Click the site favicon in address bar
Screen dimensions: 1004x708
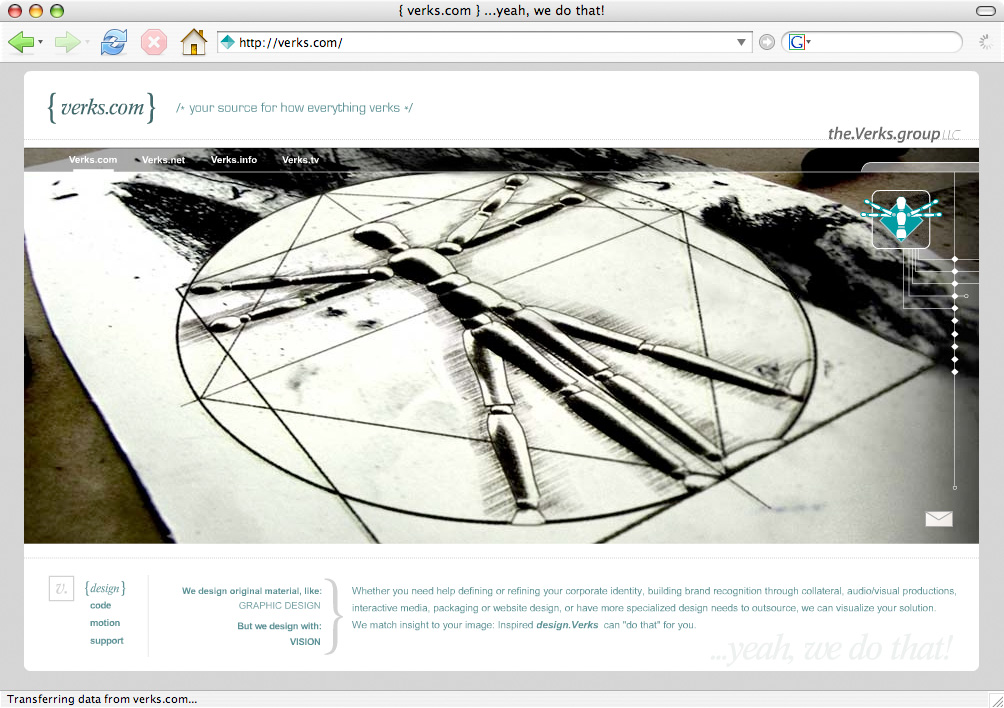[x=227, y=42]
